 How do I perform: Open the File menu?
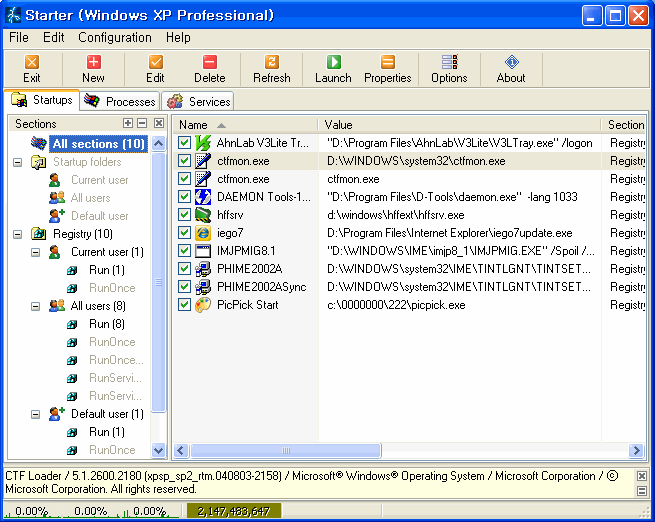(19, 38)
